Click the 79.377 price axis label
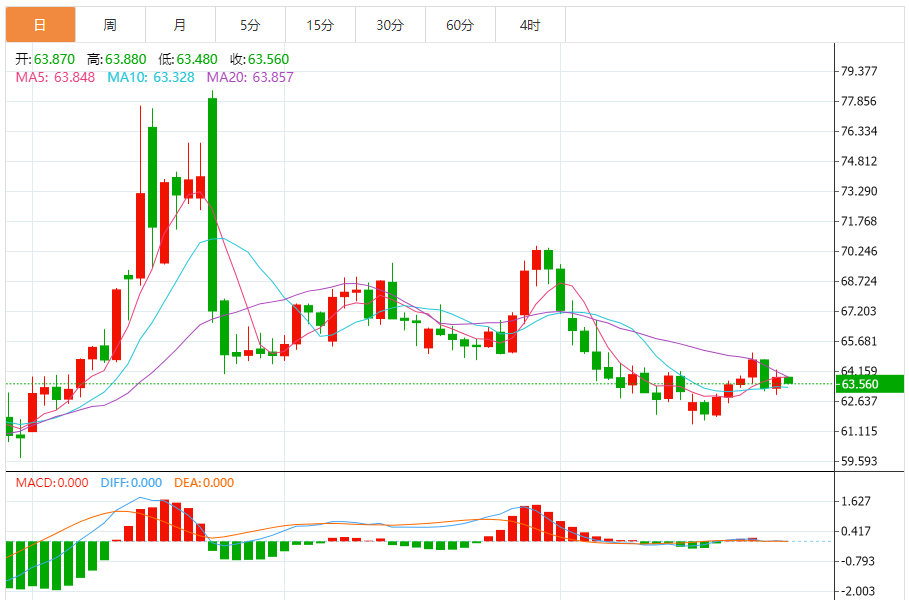This screenshot has width=909, height=600. tap(859, 71)
